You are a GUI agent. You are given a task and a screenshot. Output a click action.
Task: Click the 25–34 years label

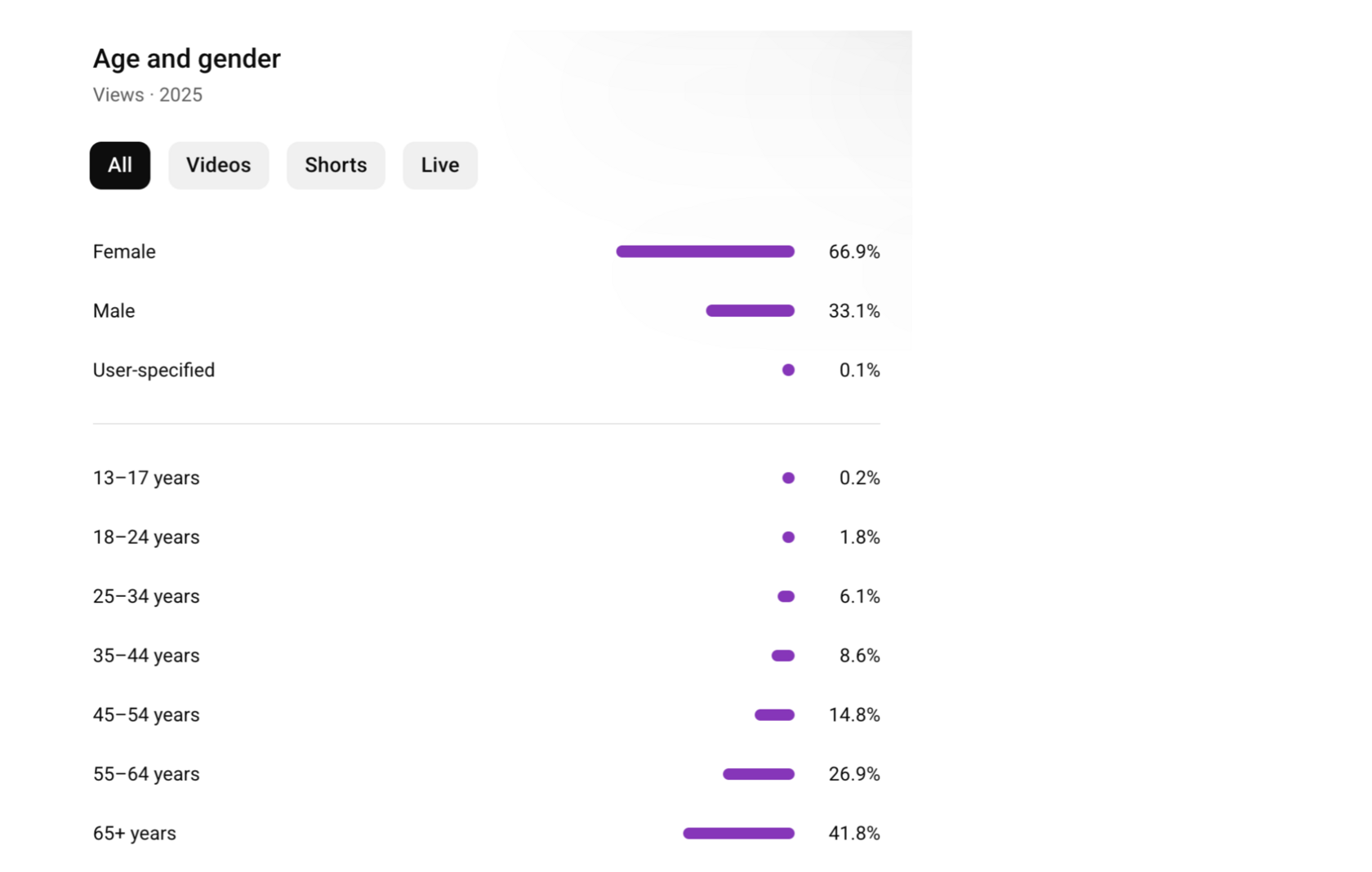[x=146, y=597]
